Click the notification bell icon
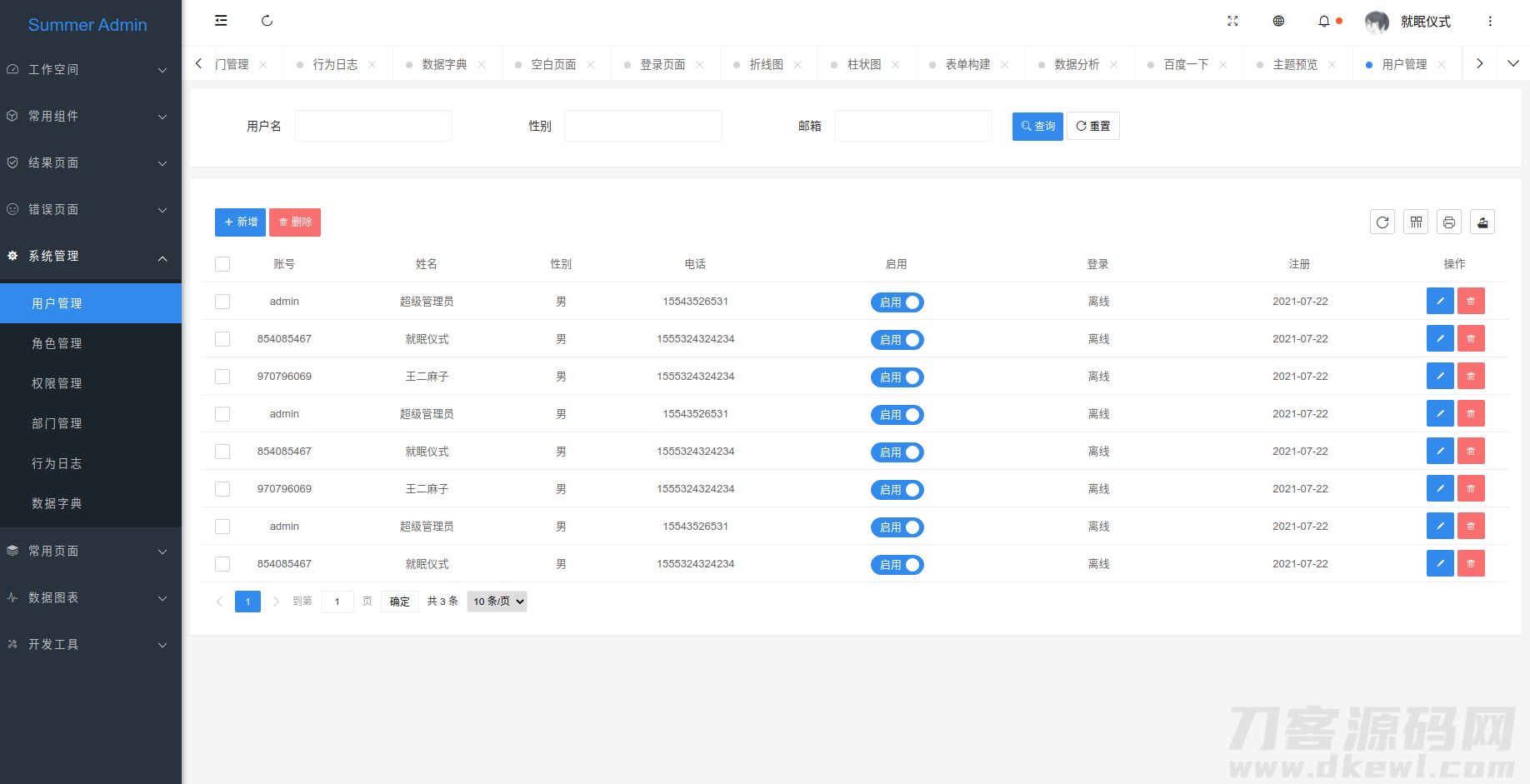Image resolution: width=1530 pixels, height=784 pixels. click(1324, 21)
